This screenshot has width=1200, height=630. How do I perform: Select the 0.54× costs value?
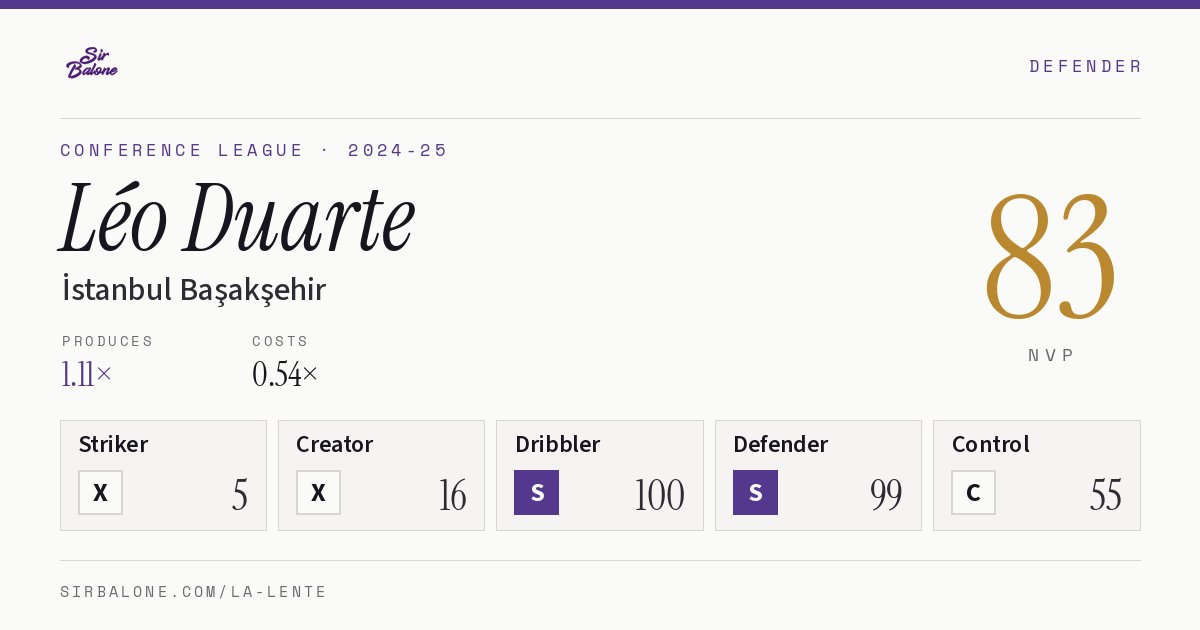point(285,374)
